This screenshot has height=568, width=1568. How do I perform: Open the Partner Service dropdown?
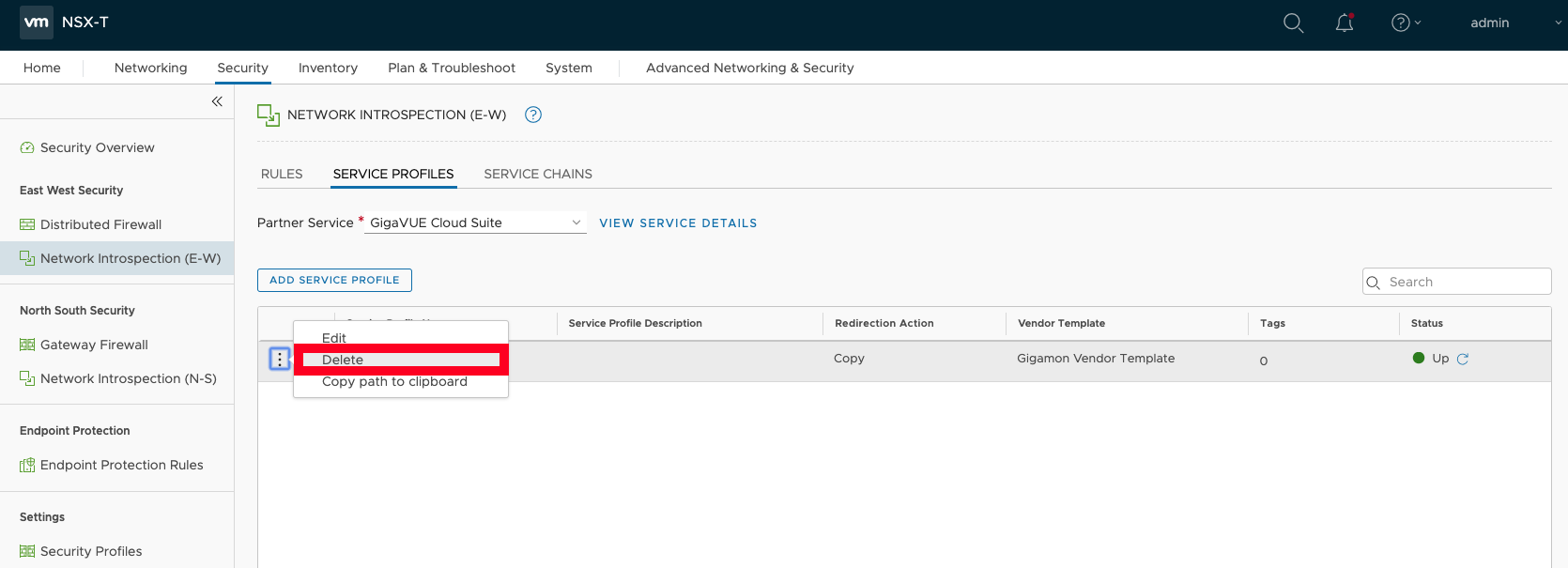475,223
